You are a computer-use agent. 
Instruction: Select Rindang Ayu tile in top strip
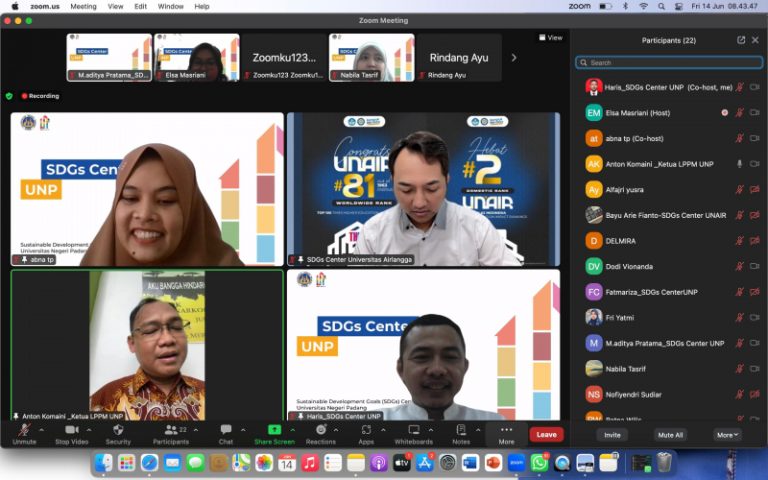pyautogui.click(x=459, y=57)
